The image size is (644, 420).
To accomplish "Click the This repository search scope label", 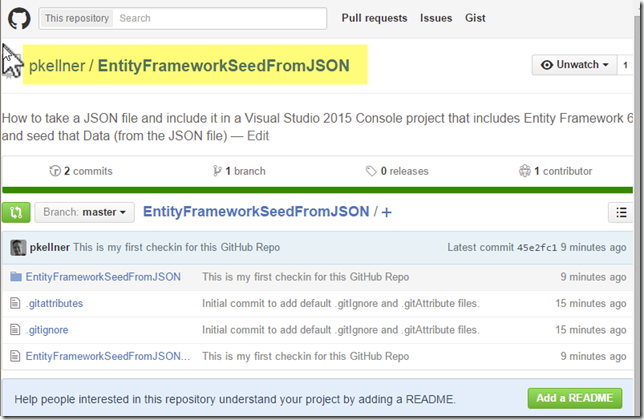I will [77, 18].
